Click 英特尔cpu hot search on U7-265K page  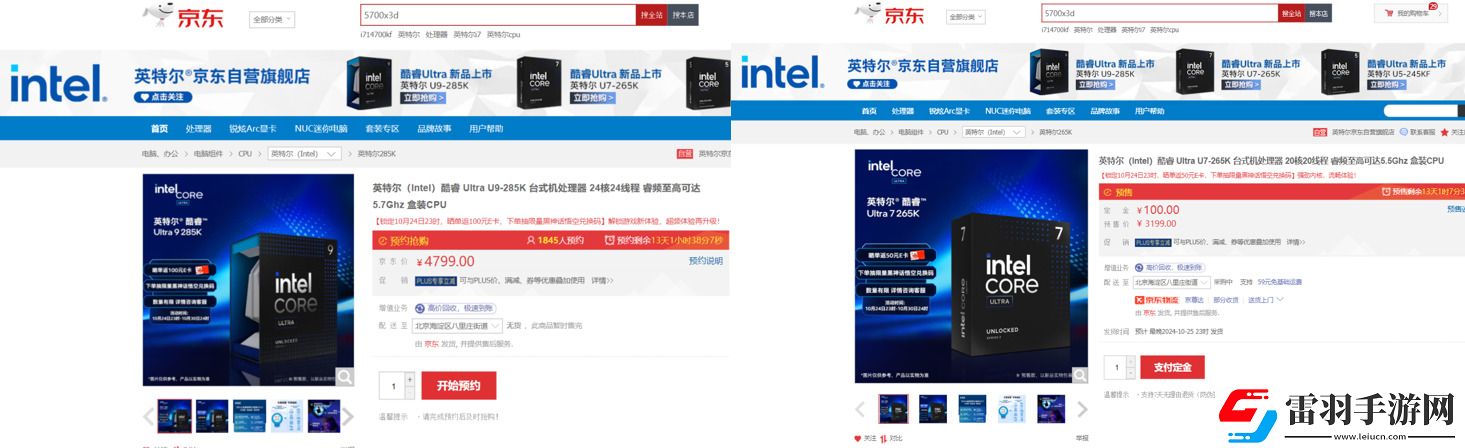point(1164,30)
